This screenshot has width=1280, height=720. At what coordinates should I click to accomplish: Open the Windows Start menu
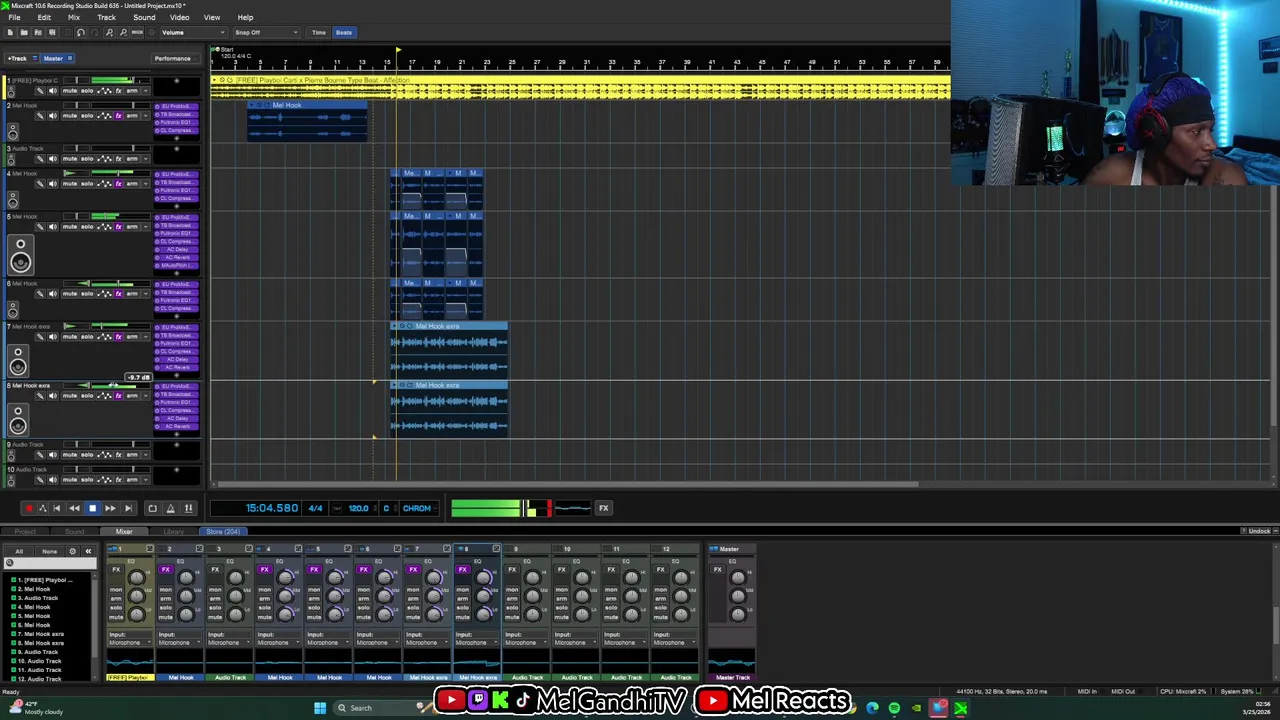[x=320, y=708]
